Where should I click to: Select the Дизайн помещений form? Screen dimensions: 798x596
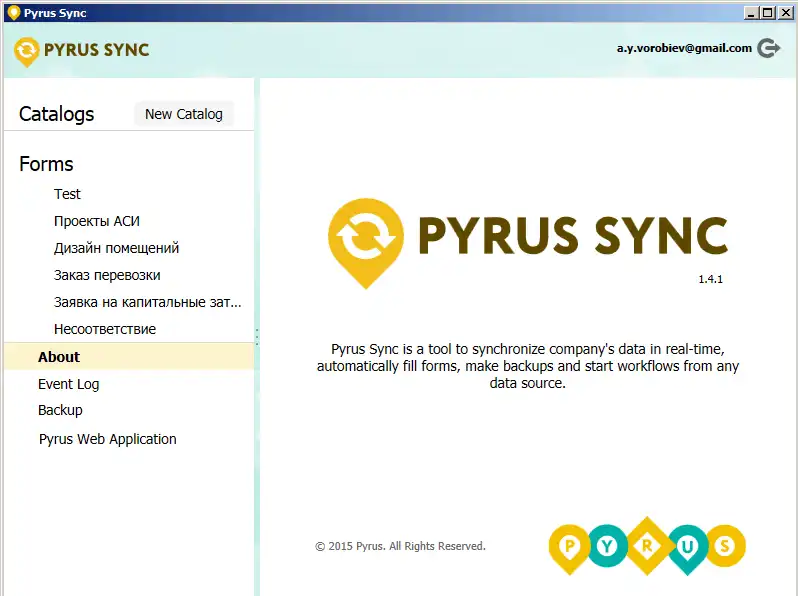pyautogui.click(x=117, y=248)
